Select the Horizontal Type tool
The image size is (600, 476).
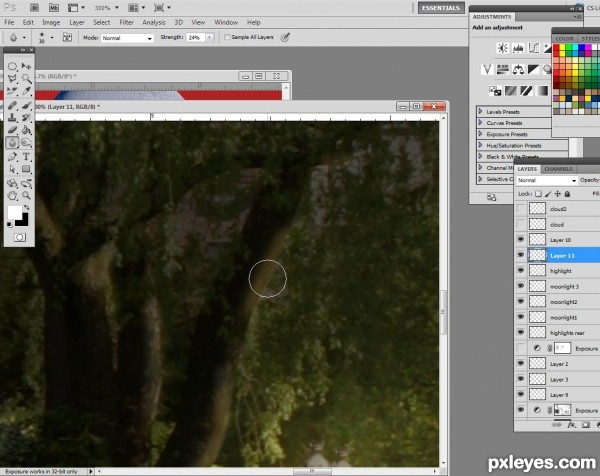(26, 156)
